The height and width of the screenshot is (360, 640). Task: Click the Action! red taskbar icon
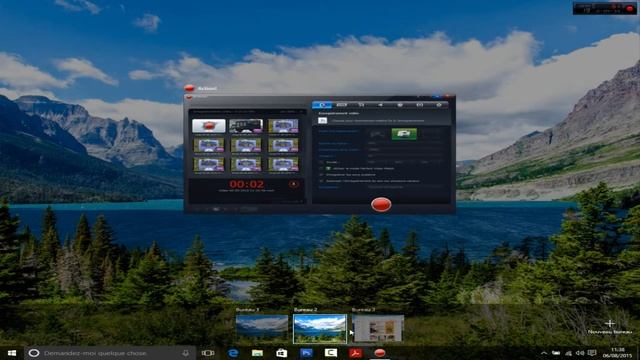coord(380,353)
